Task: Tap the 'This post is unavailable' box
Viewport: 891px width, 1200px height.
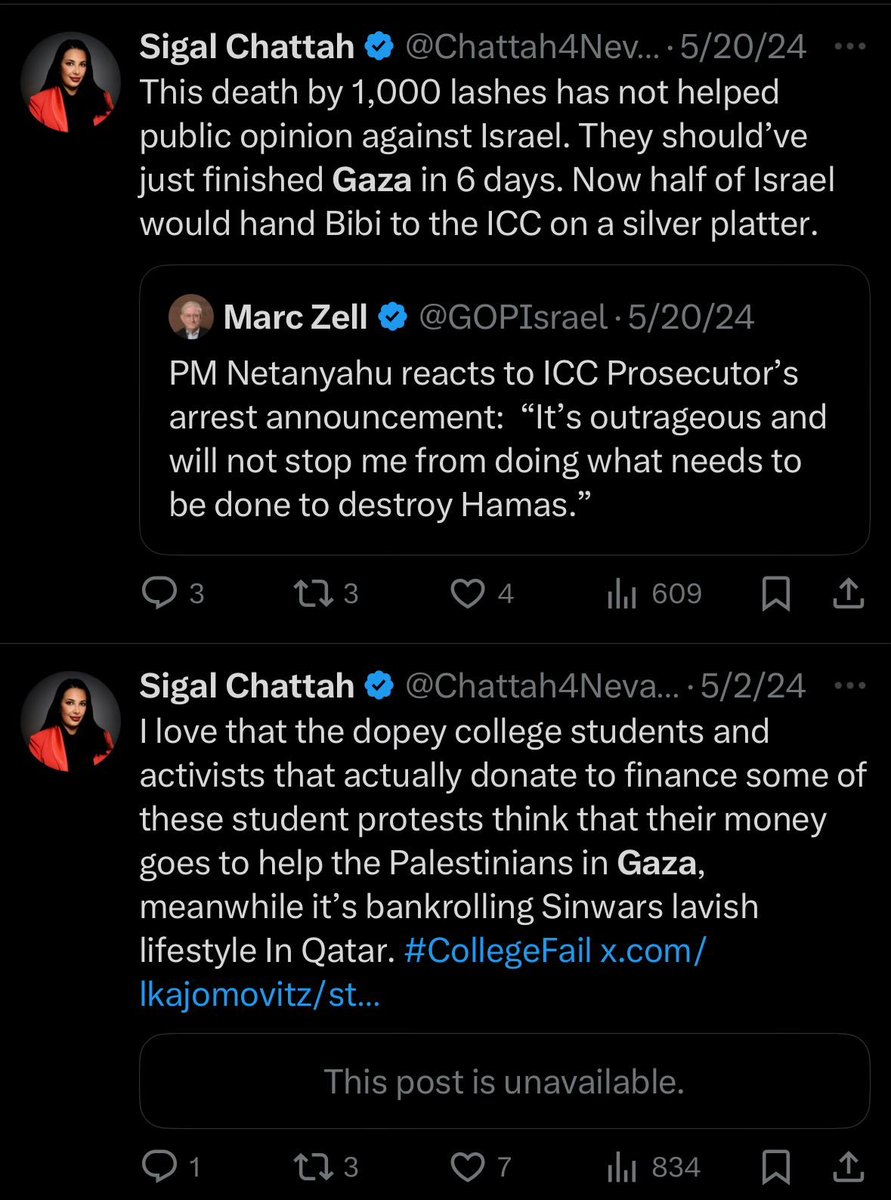Action: (x=504, y=1081)
